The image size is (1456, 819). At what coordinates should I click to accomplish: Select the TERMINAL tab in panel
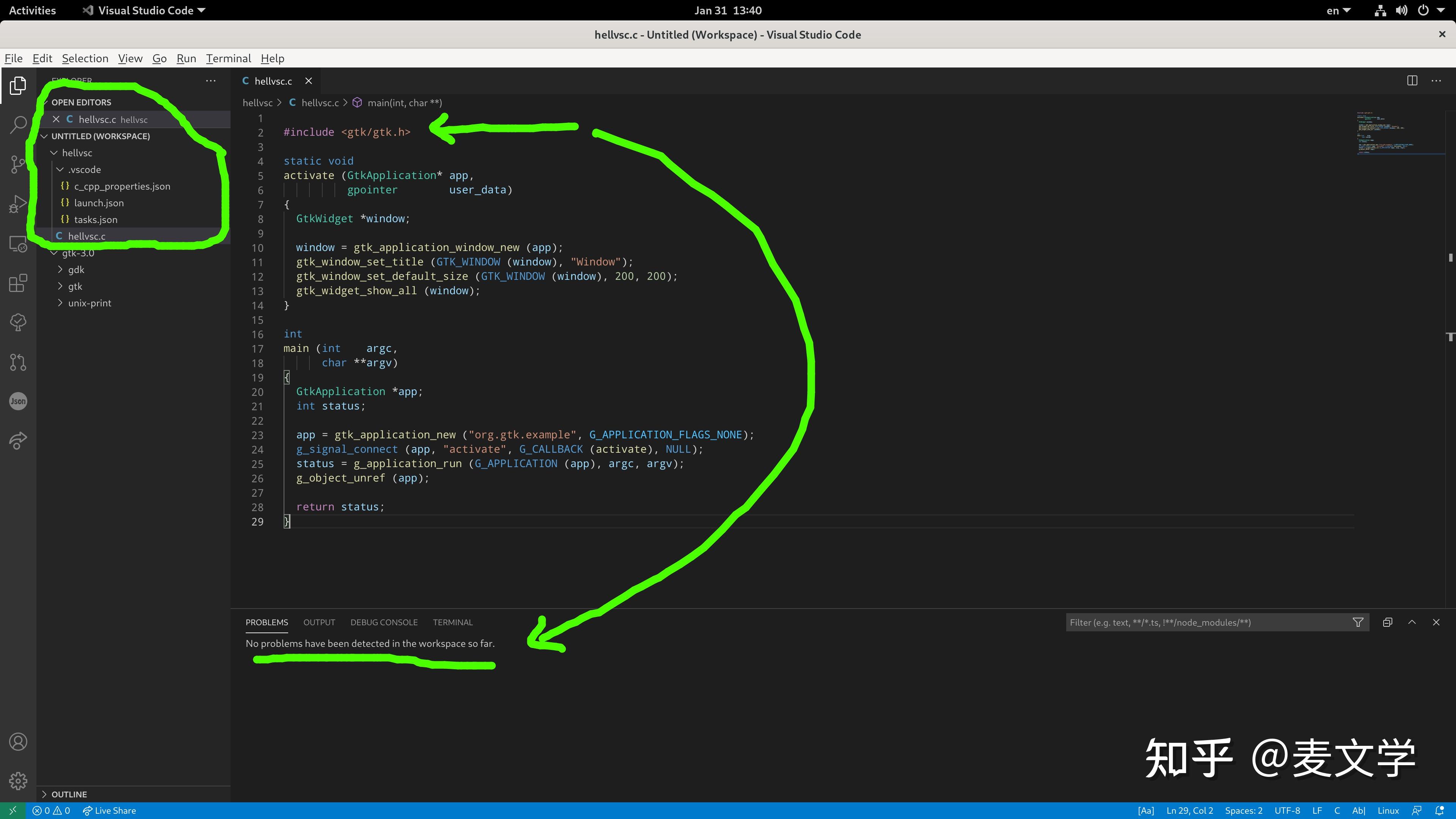452,622
